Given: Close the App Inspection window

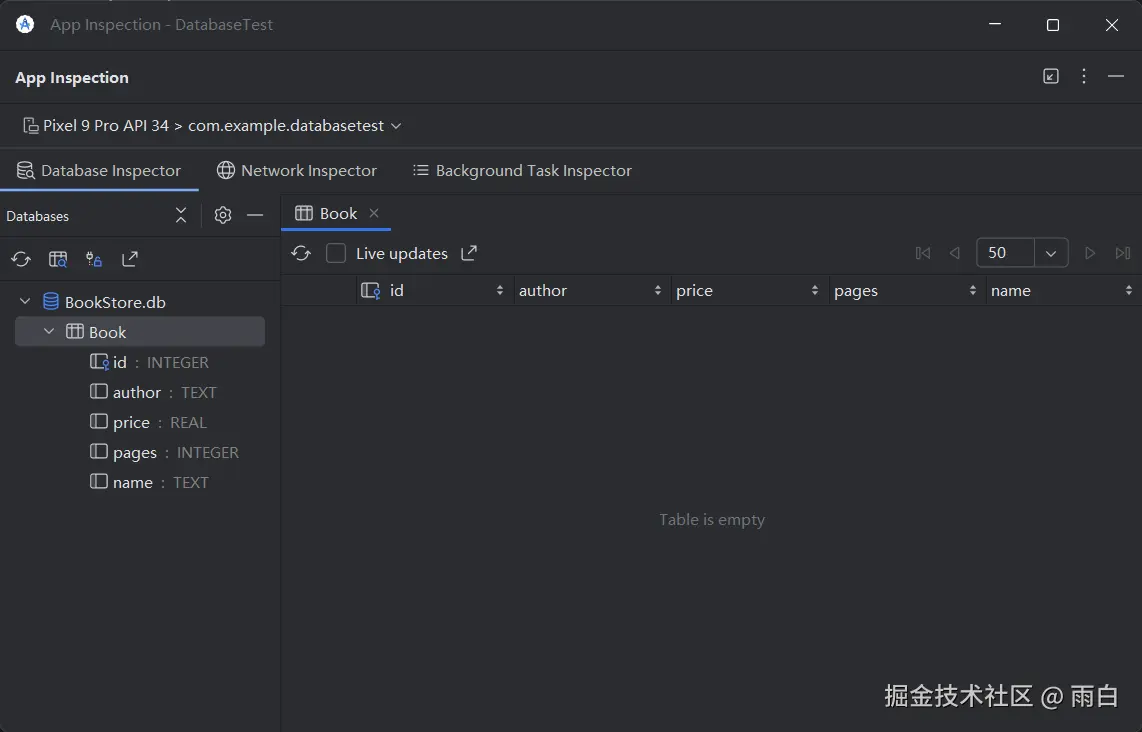Looking at the screenshot, I should coord(1111,25).
